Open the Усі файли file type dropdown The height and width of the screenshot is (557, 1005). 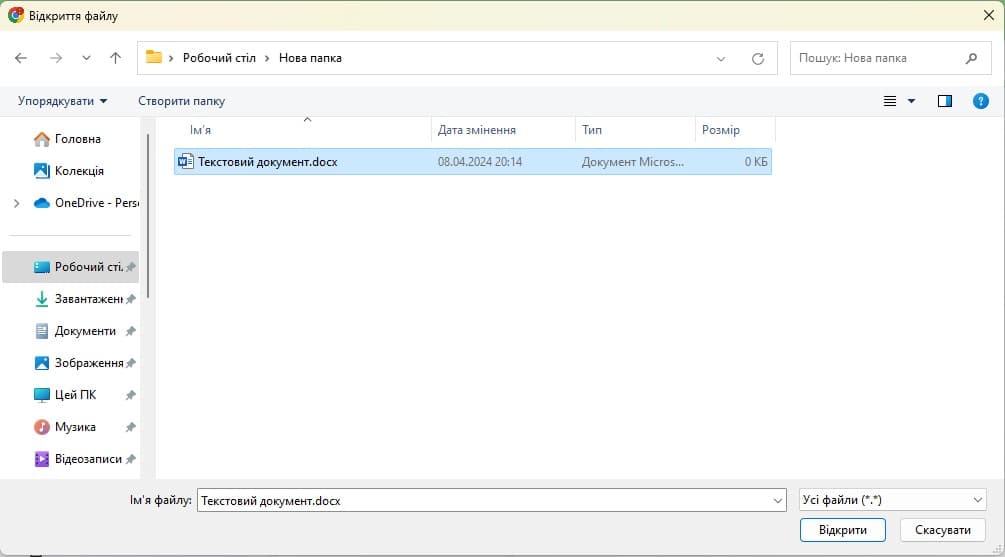pyautogui.click(x=893, y=500)
